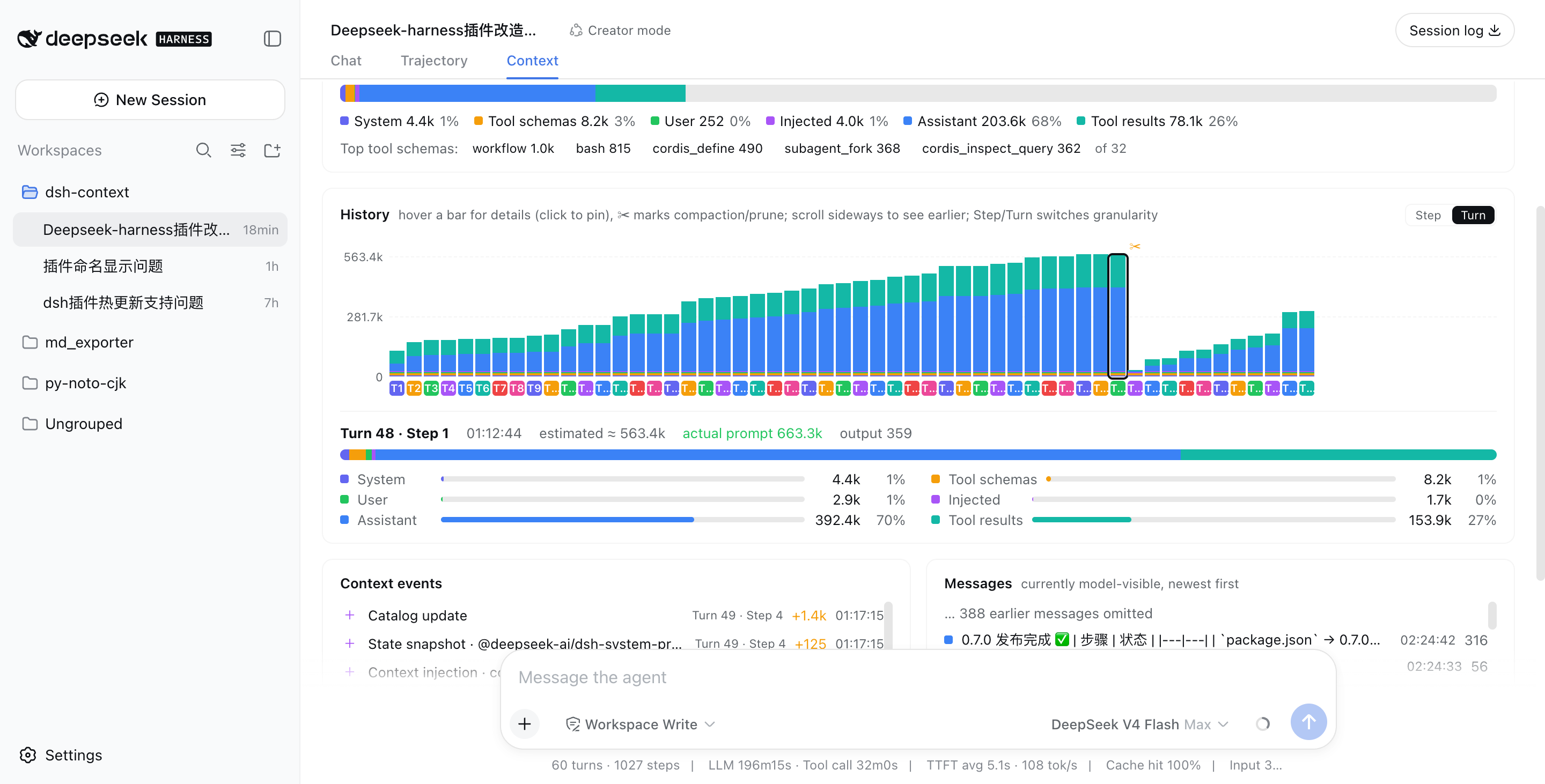Viewport: 1545px width, 784px height.
Task: Click the Settings label in sidebar
Action: 73,755
